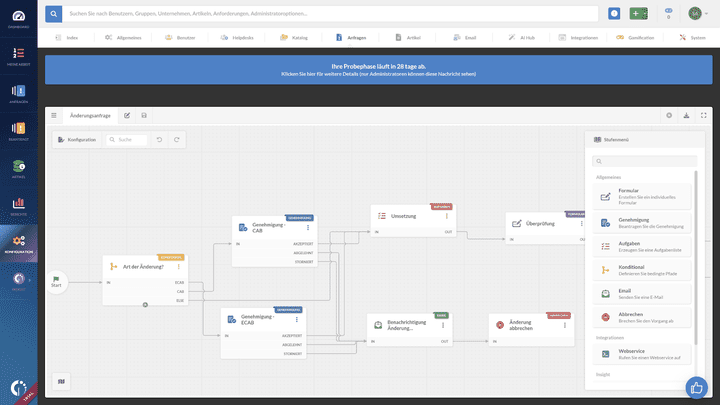Open options menu of Überprüfung node
720x405 pixels.
[x=581, y=224]
